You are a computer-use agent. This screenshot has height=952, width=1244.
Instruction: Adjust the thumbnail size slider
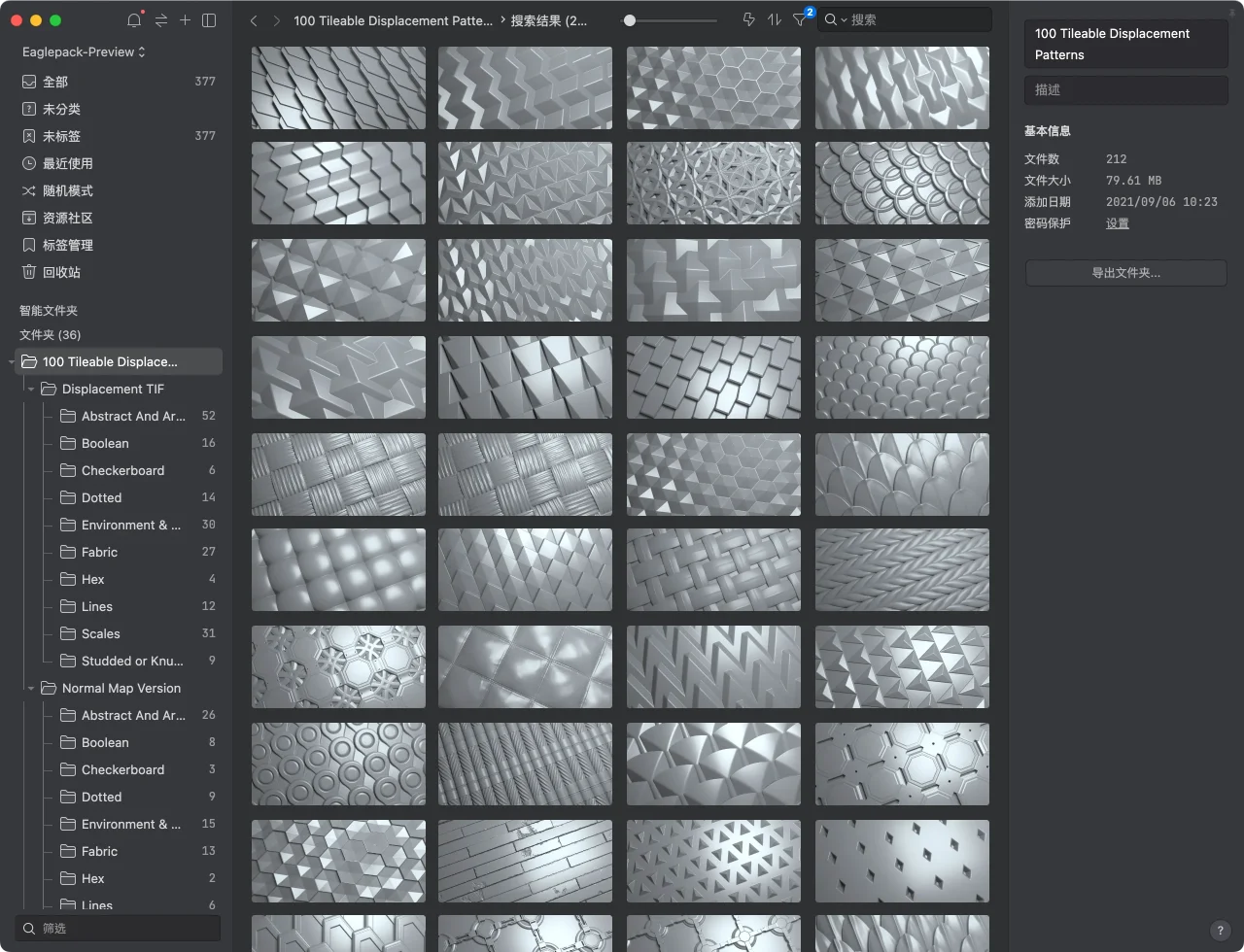(630, 20)
